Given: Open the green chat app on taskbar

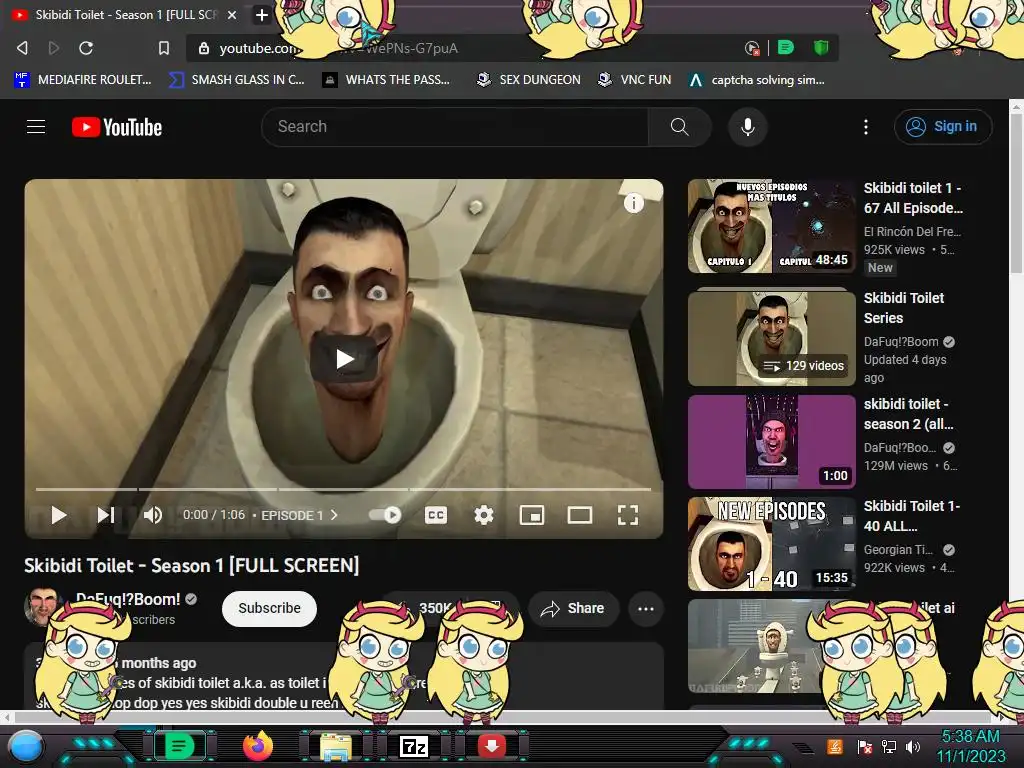Looking at the screenshot, I should (179, 746).
